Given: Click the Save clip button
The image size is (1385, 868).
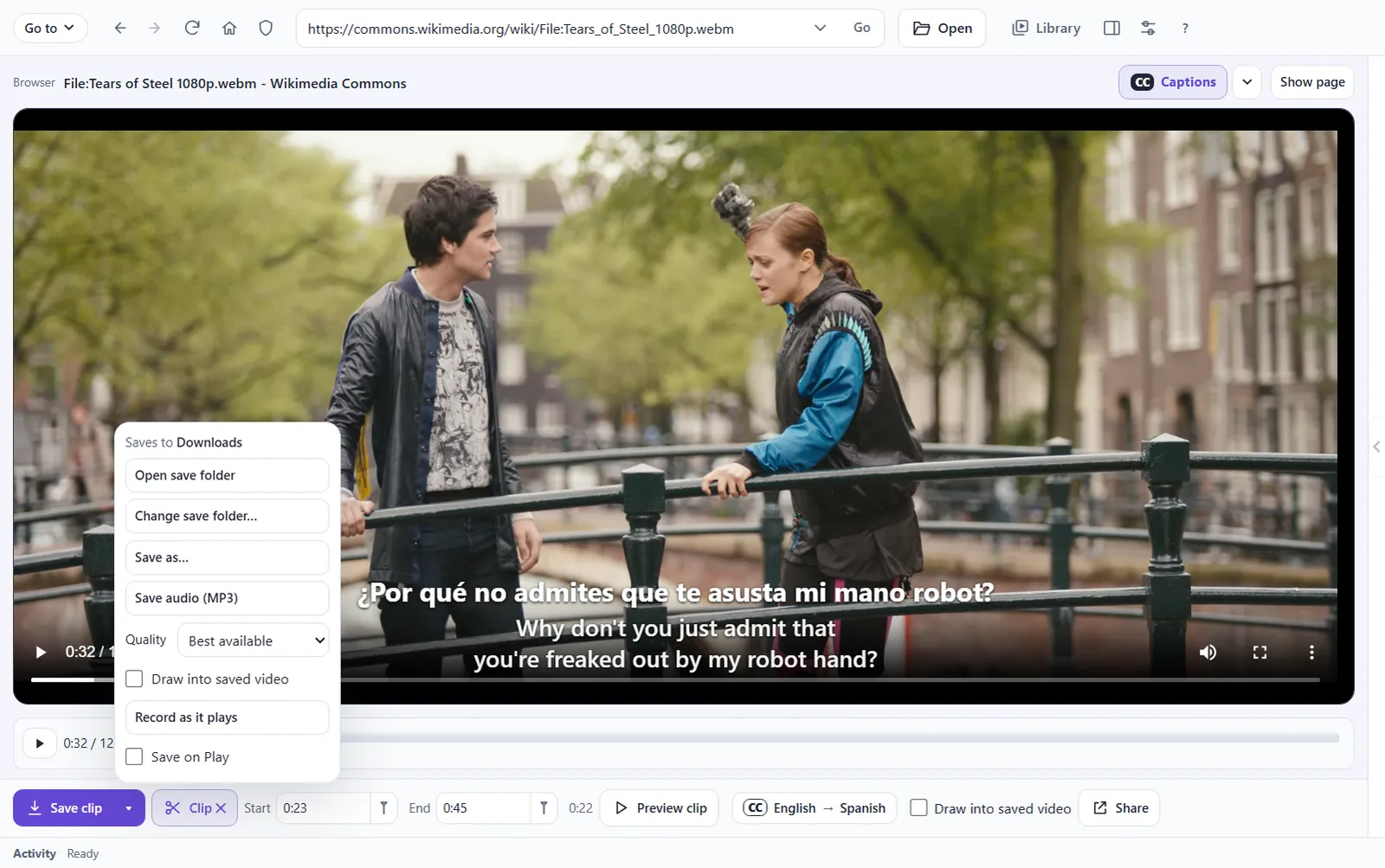Looking at the screenshot, I should pyautogui.click(x=65, y=807).
